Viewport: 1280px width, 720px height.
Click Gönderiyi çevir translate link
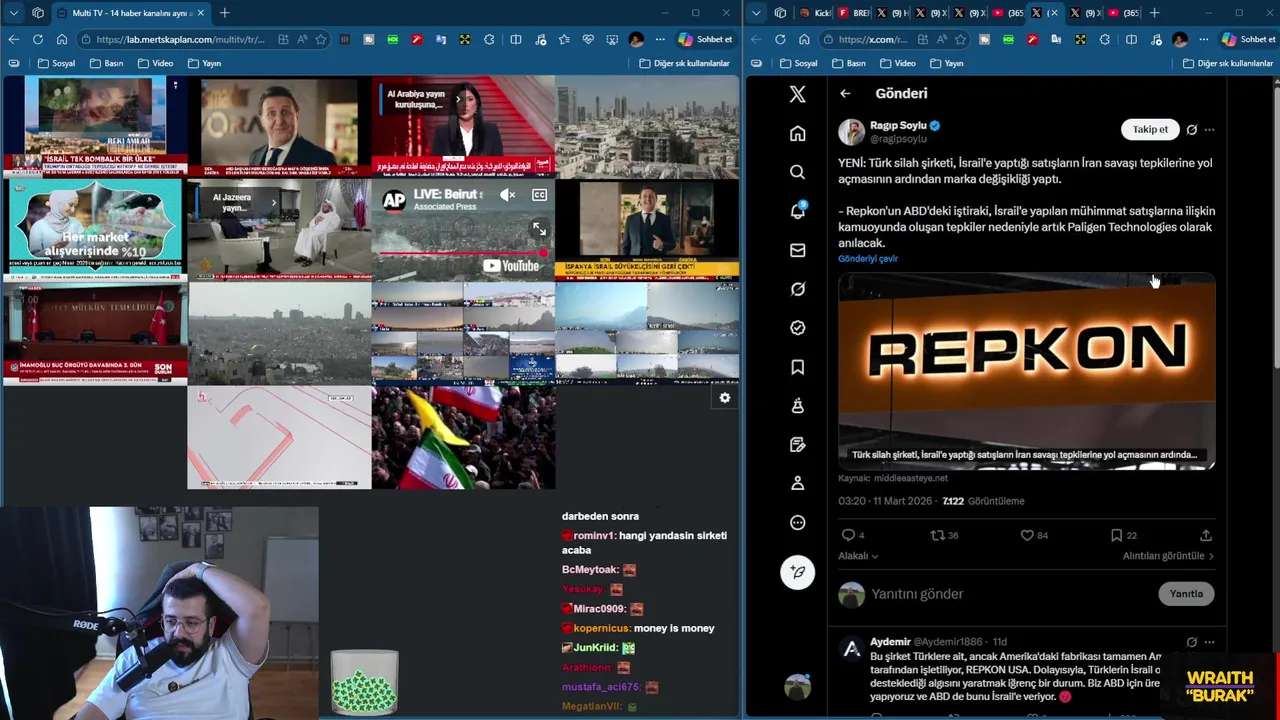868,259
